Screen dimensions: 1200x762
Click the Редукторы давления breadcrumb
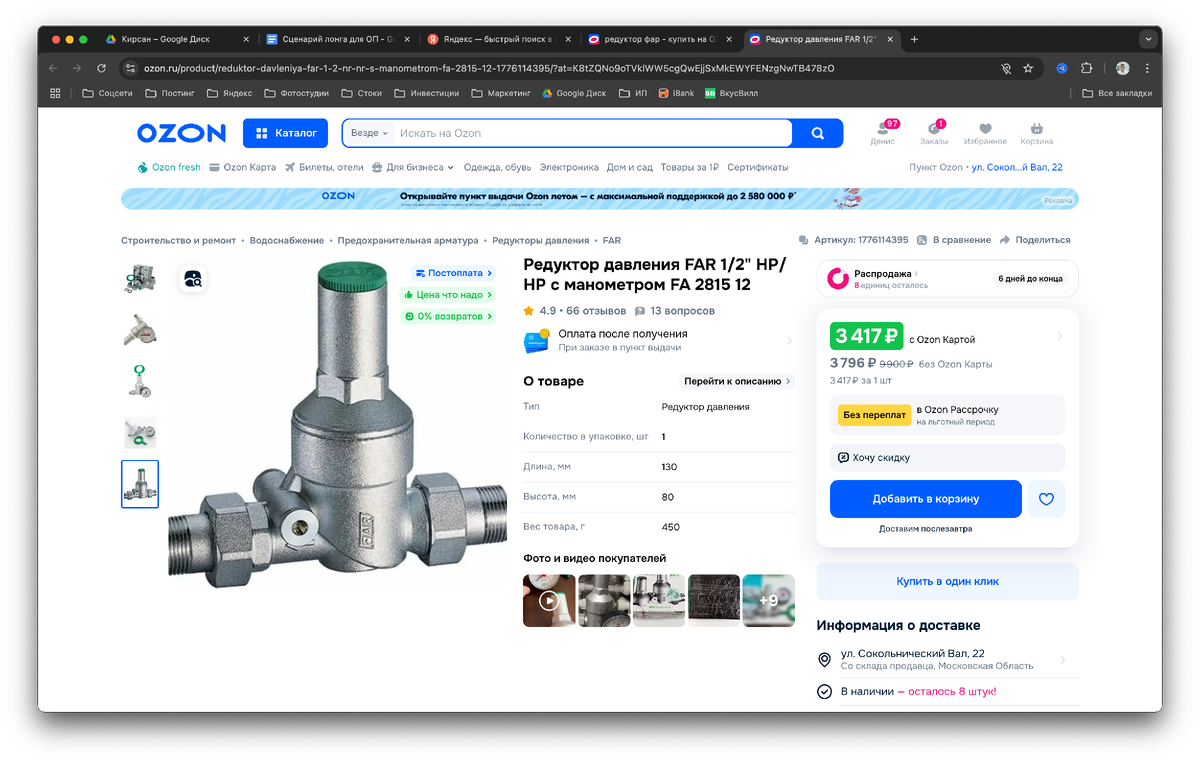point(541,240)
